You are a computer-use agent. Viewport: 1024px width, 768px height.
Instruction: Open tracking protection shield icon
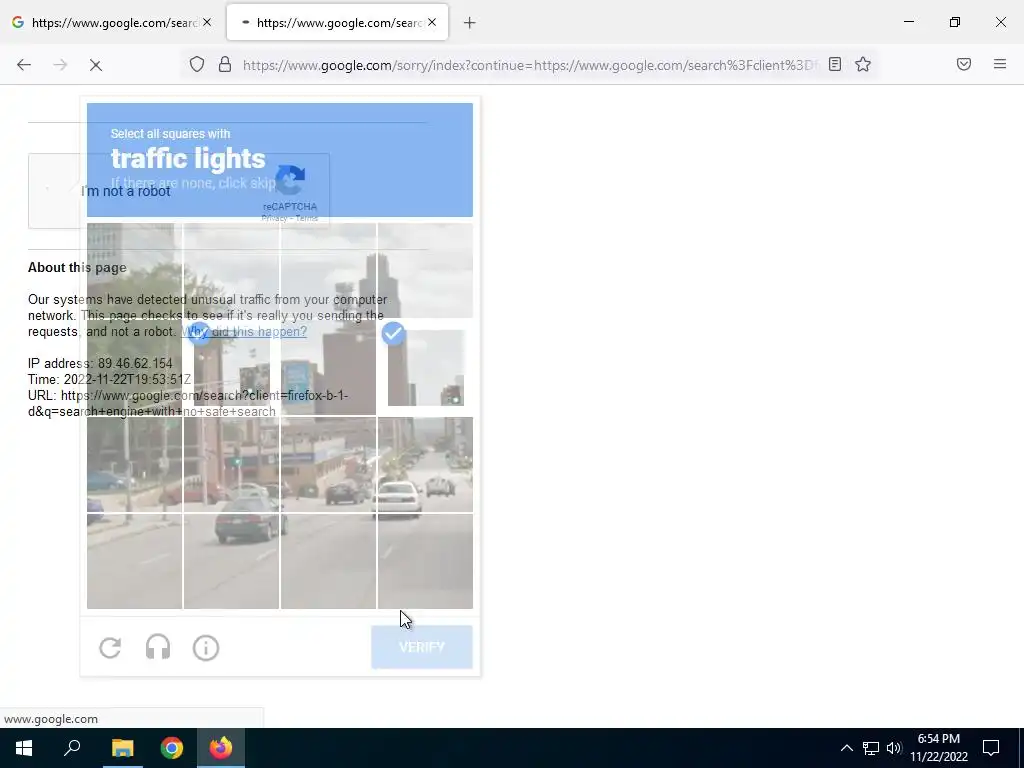pyautogui.click(x=197, y=64)
